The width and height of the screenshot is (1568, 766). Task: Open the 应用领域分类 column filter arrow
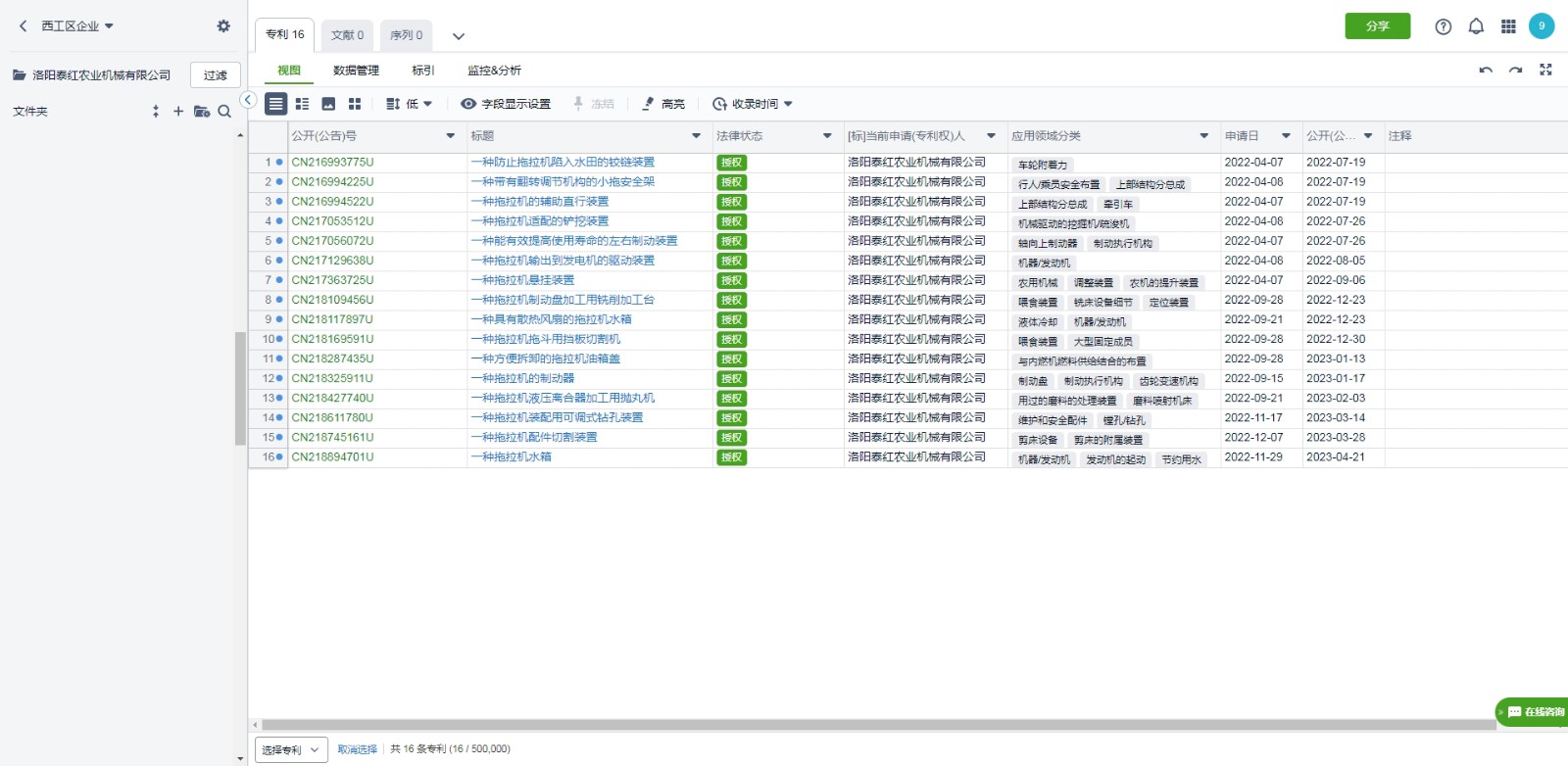coord(1204,136)
